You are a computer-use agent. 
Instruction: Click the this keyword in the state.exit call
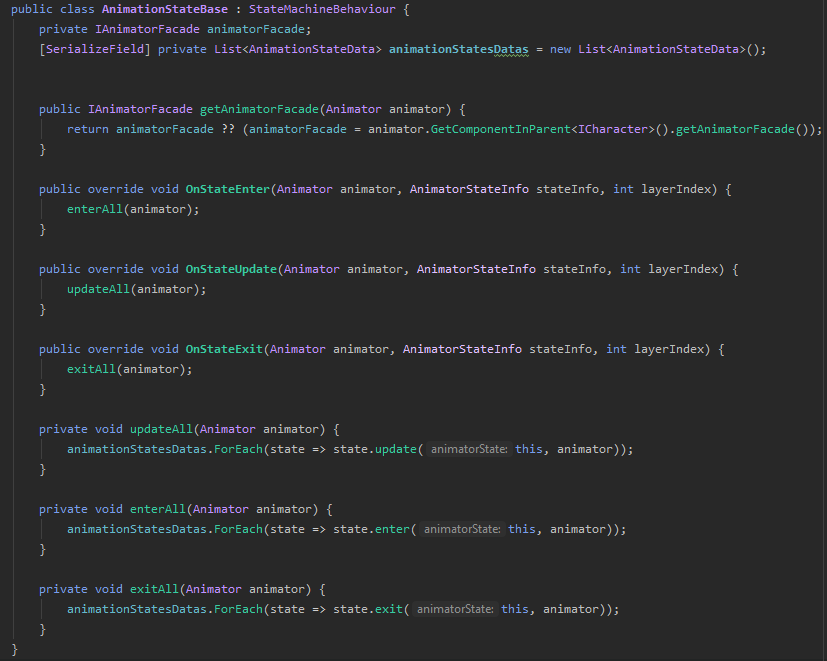tap(515, 609)
